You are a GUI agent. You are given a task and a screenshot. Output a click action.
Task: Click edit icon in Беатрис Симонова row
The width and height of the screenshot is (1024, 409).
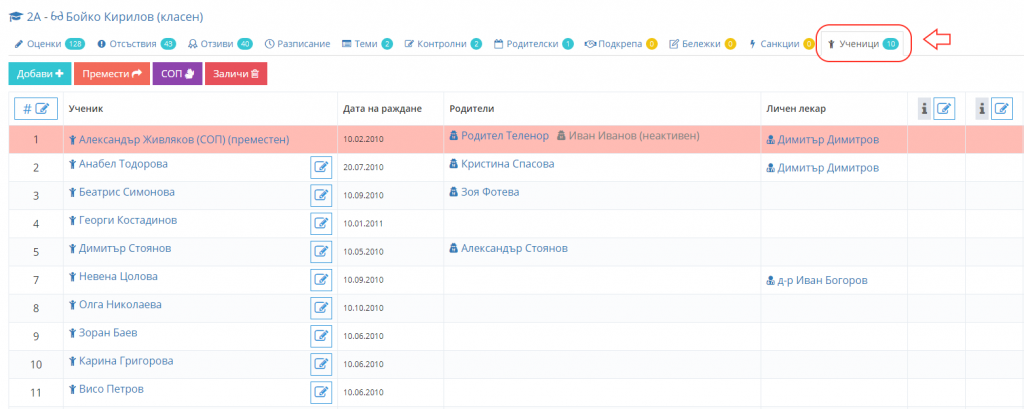321,195
